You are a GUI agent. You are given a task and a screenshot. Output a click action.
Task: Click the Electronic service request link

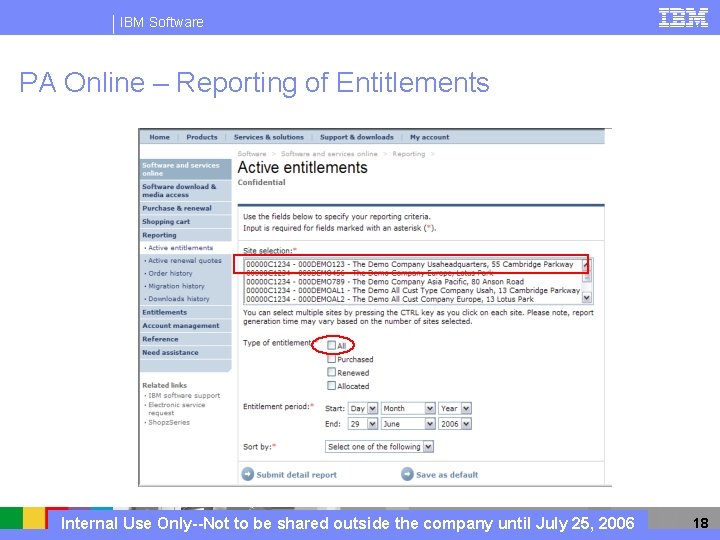[x=177, y=409]
